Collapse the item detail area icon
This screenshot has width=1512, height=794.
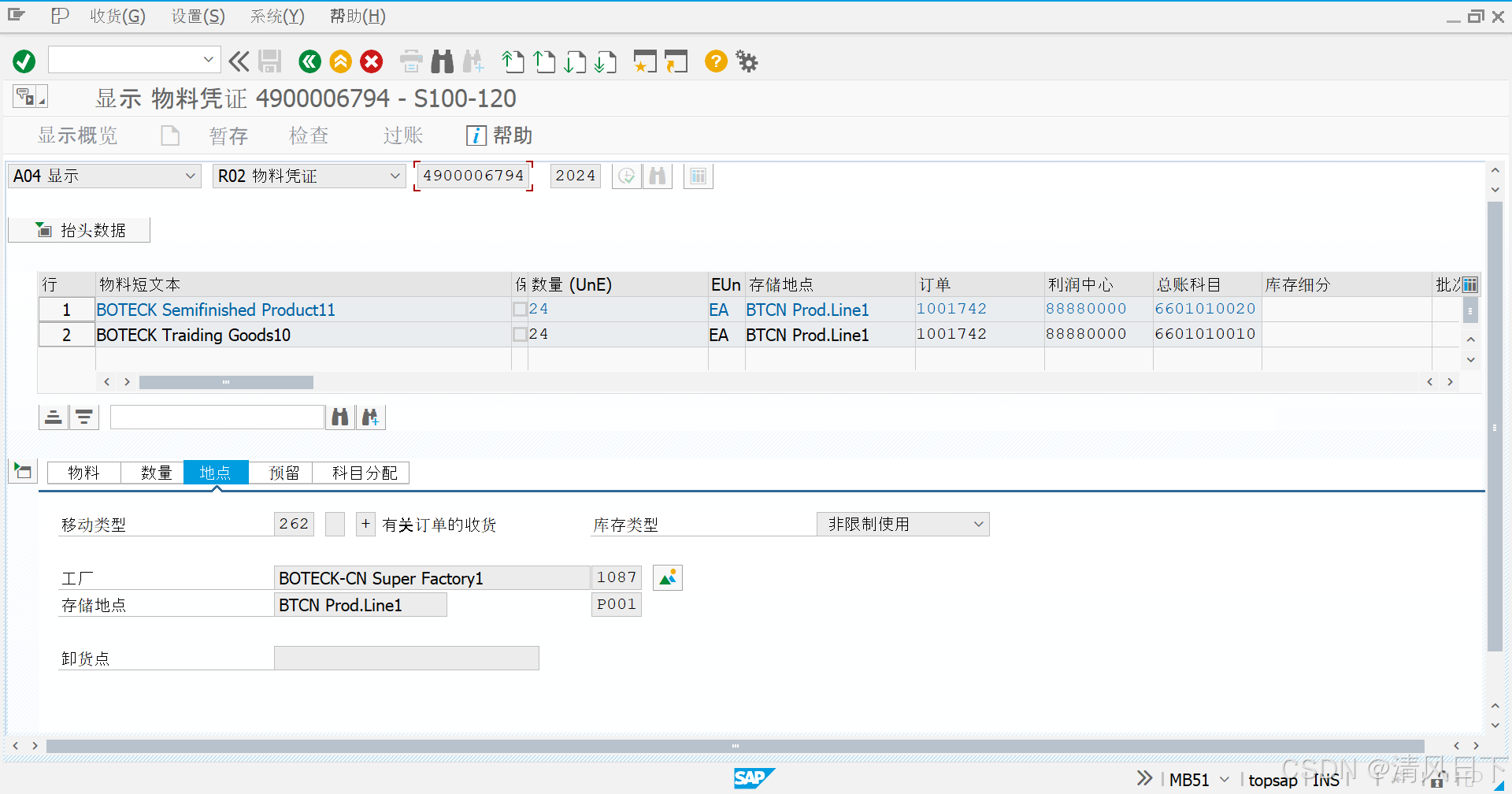(23, 471)
